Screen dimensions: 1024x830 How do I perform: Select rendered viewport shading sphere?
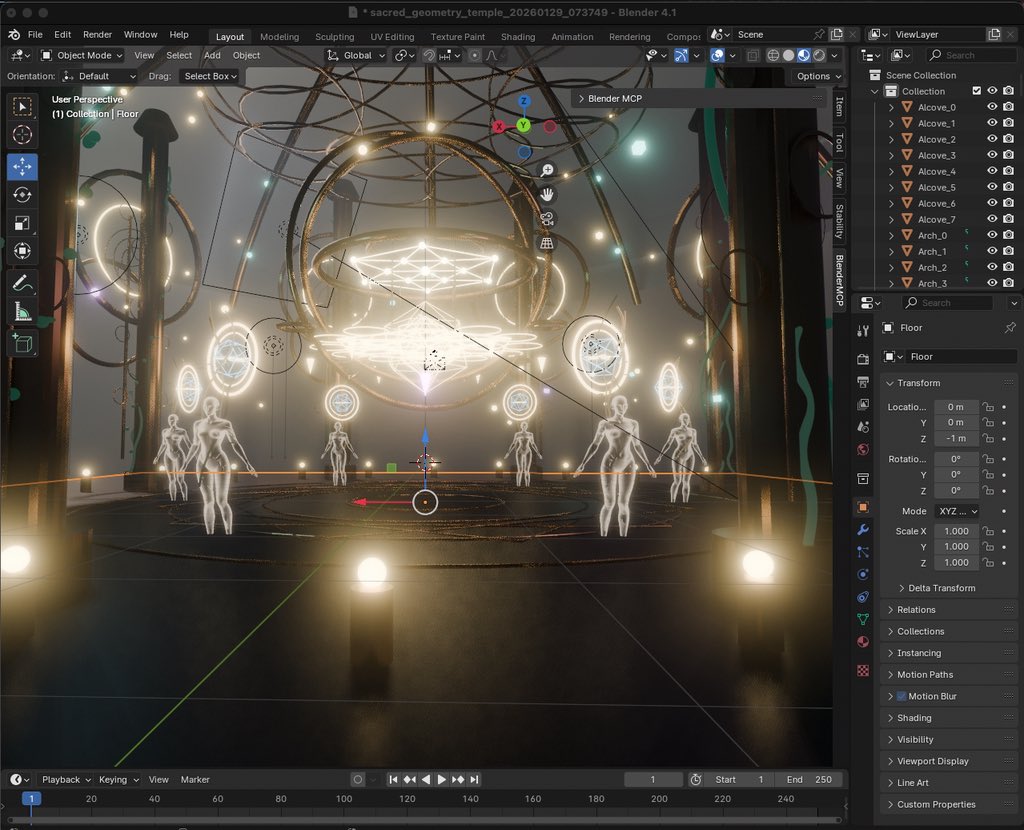click(x=819, y=56)
